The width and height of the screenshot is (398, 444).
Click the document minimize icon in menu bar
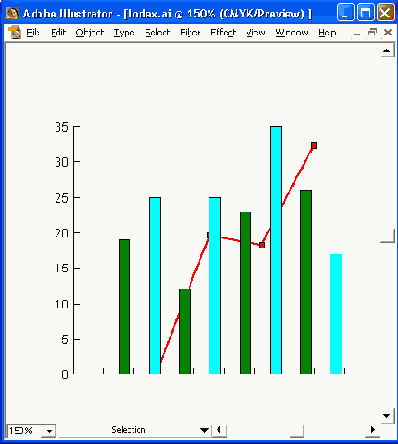tap(357, 33)
